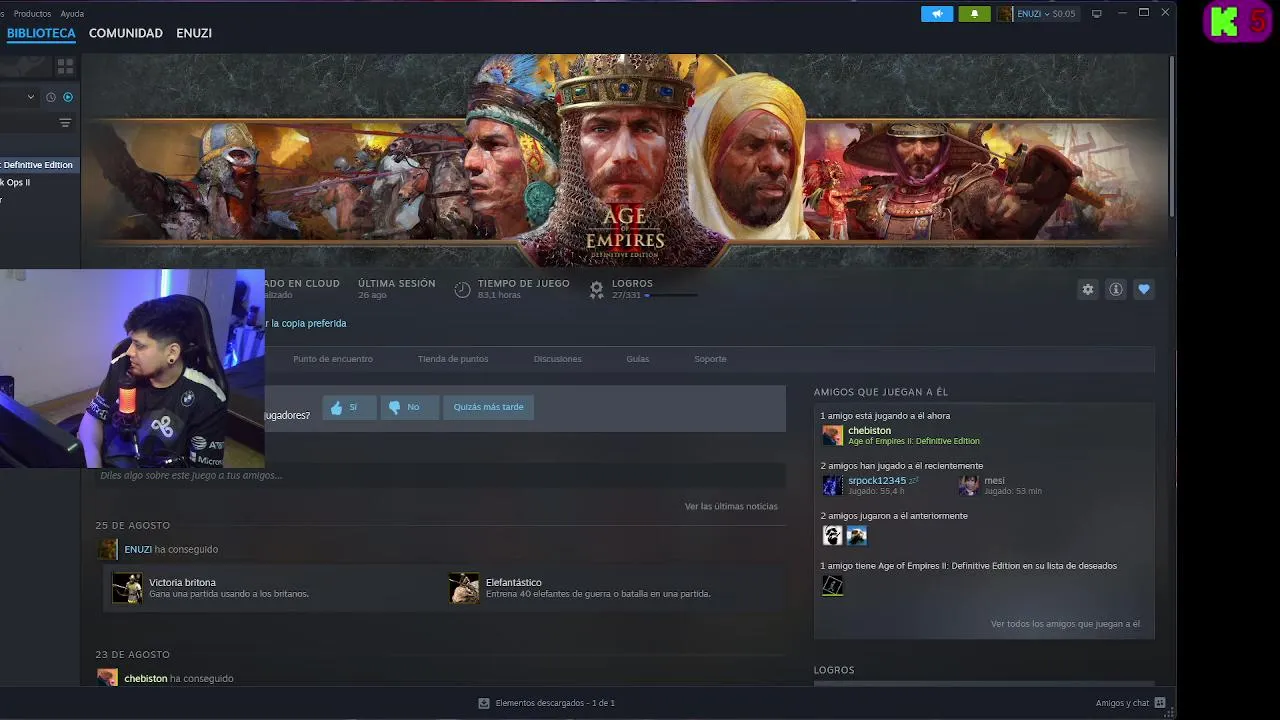Click the achievements progress bar 27/331

click(x=672, y=295)
